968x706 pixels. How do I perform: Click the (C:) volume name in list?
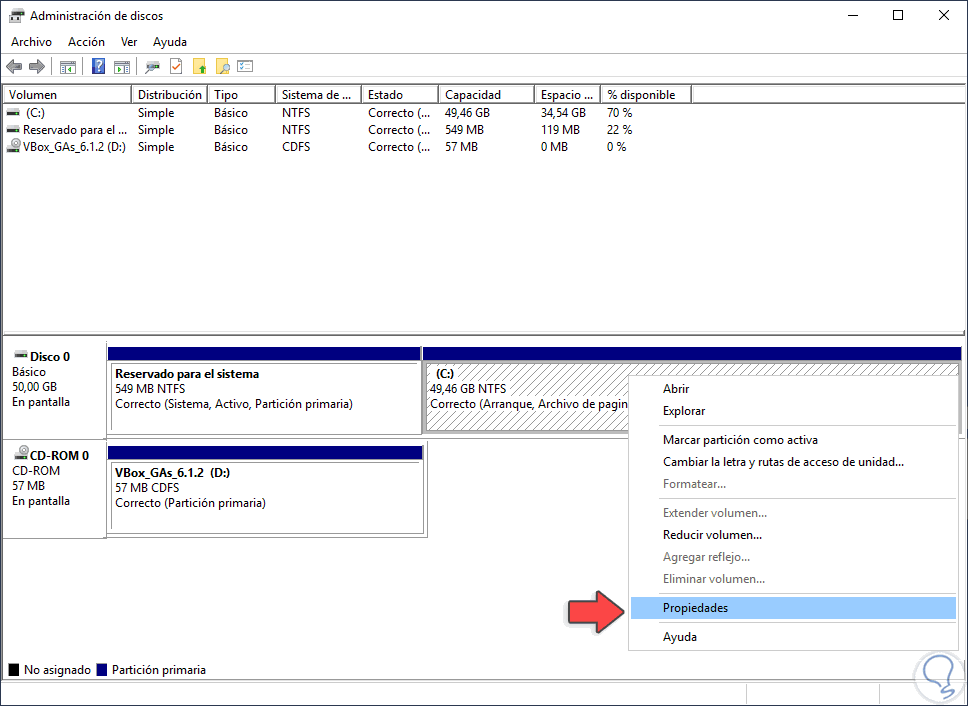(35, 113)
